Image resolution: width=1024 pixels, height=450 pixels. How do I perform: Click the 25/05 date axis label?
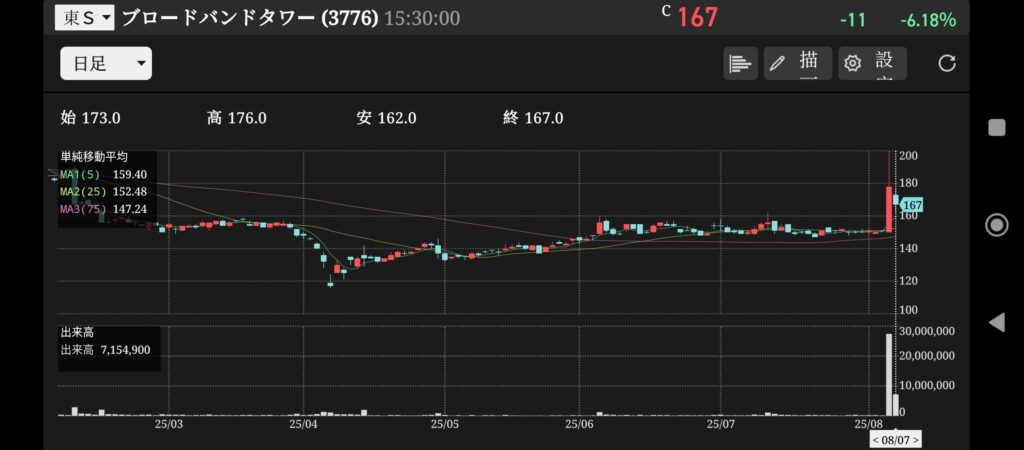point(444,424)
